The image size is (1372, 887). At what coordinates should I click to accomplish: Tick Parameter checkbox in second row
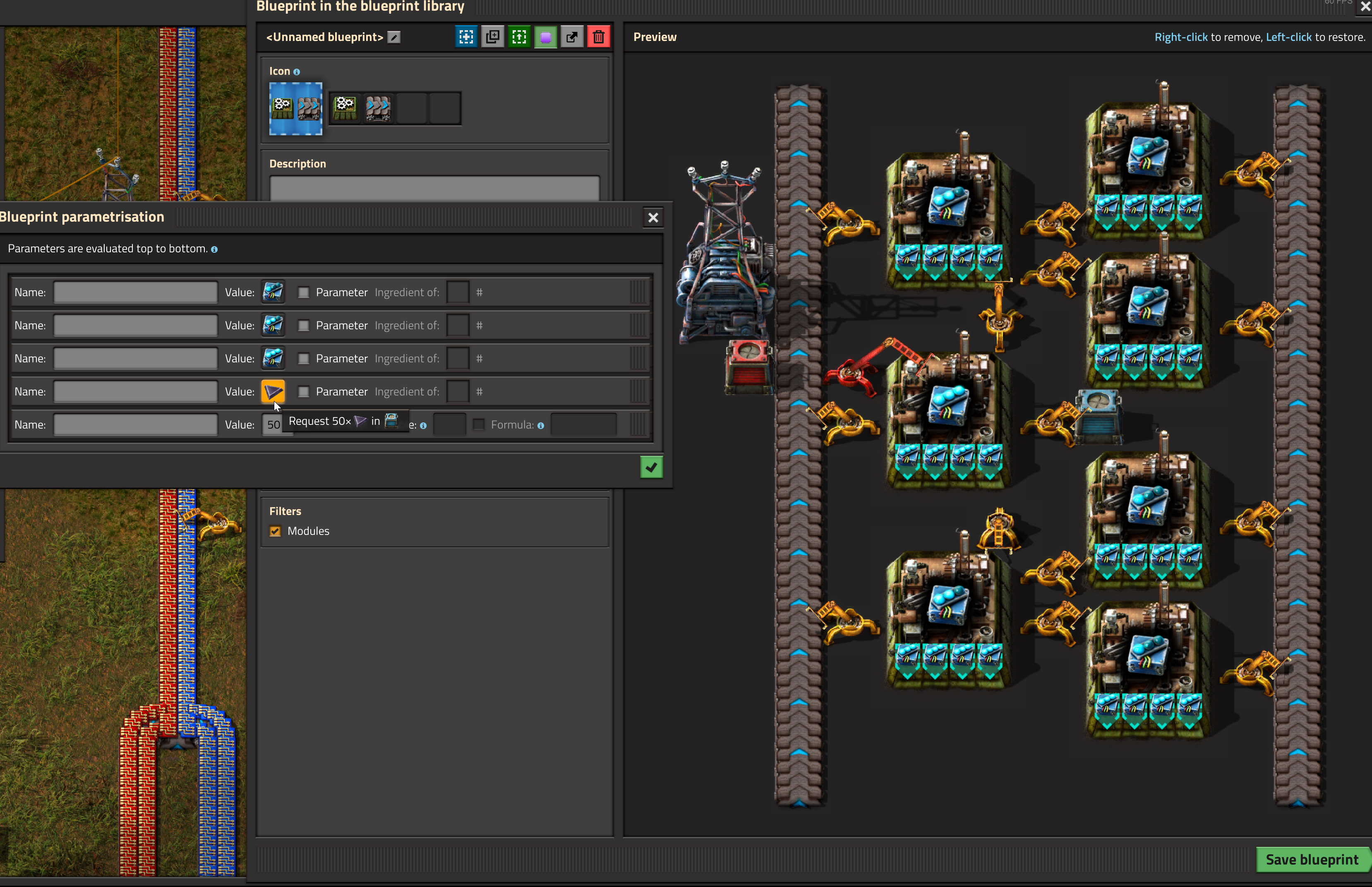304,326
